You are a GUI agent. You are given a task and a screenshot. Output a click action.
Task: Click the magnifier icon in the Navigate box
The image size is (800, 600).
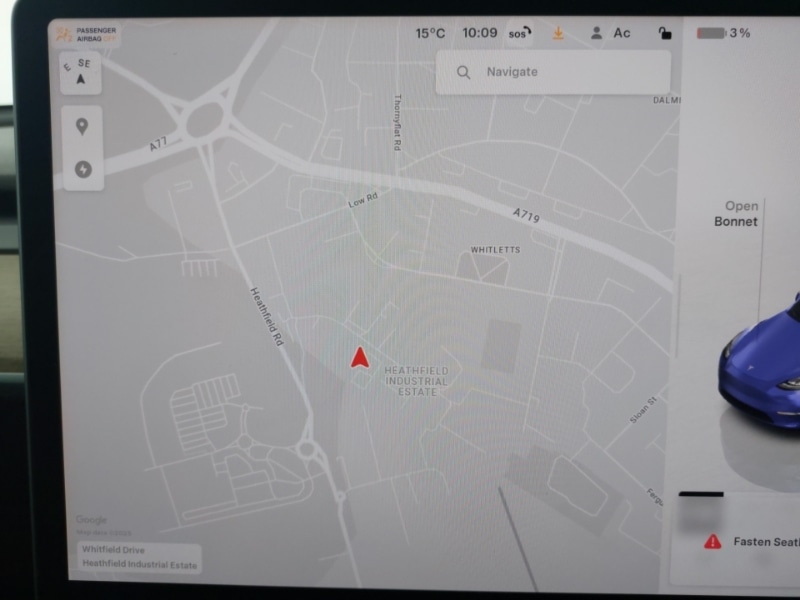463,72
